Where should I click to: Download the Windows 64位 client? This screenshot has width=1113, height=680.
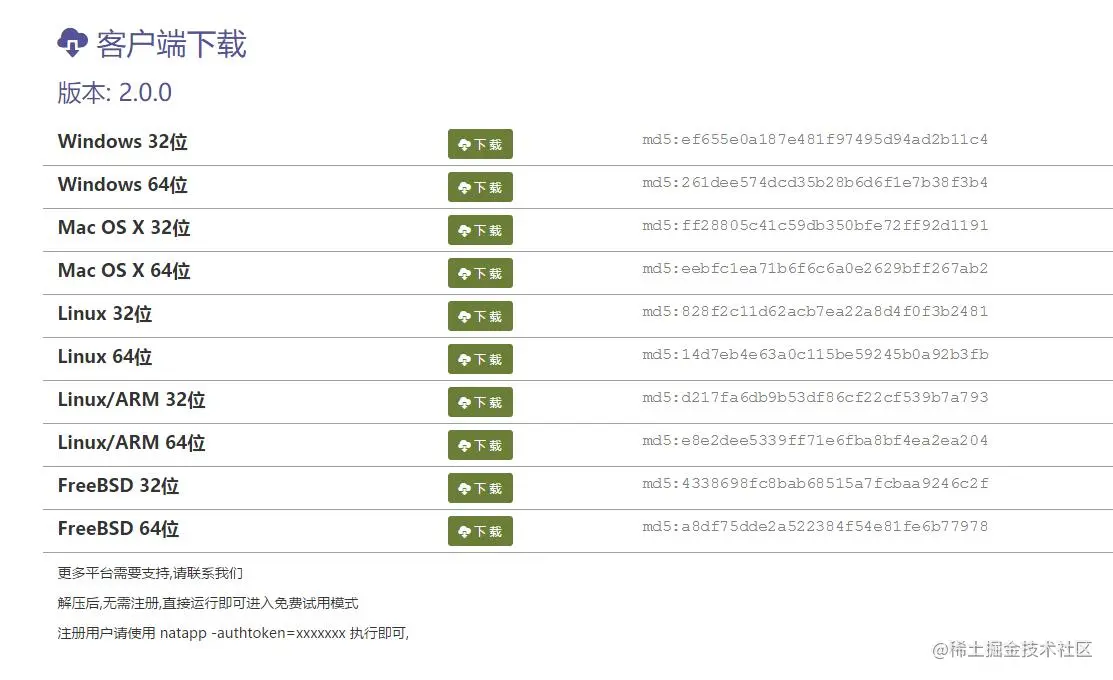click(x=480, y=187)
